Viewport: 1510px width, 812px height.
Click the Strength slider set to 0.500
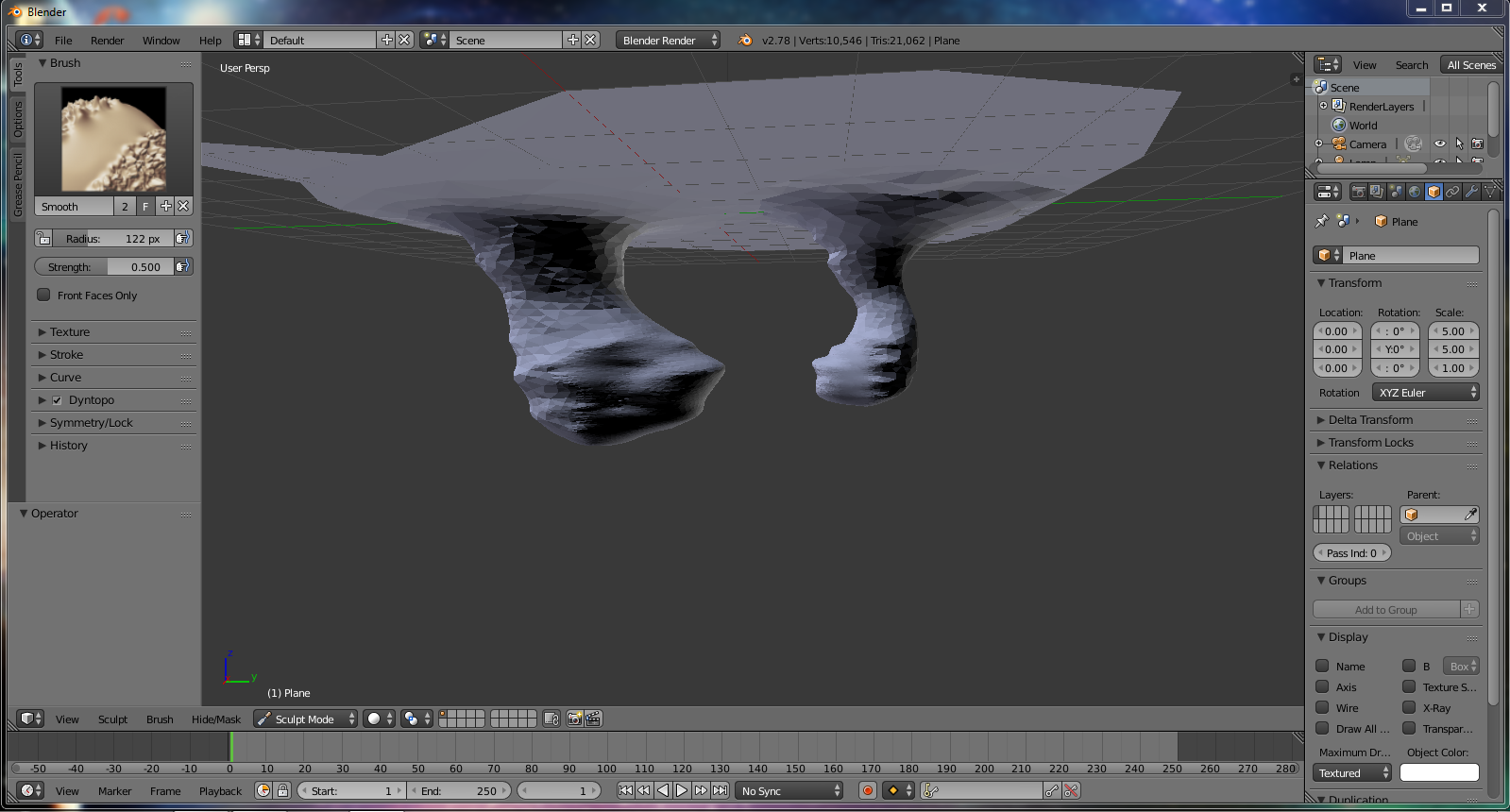[104, 266]
